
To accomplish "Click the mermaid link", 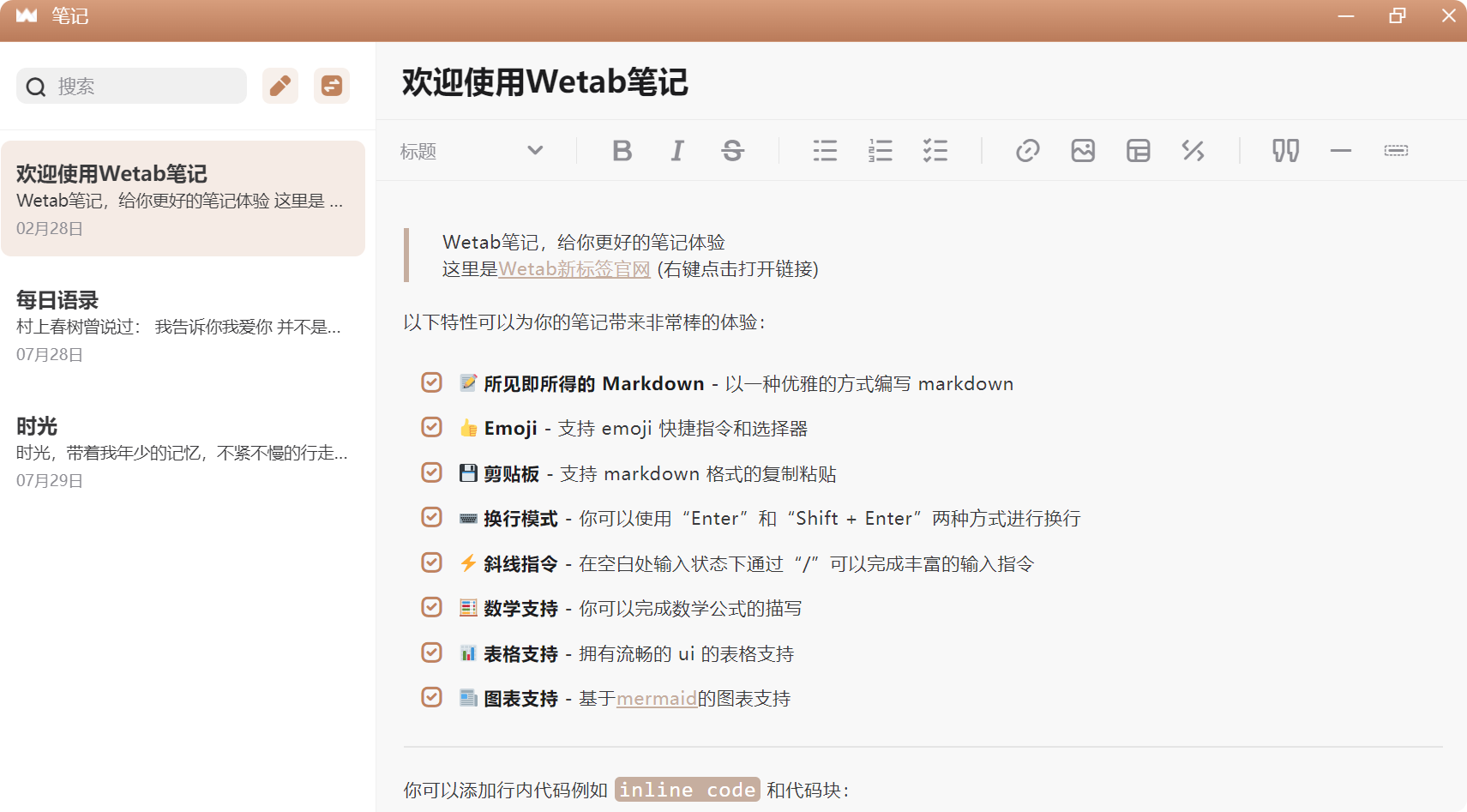I will coord(657,699).
